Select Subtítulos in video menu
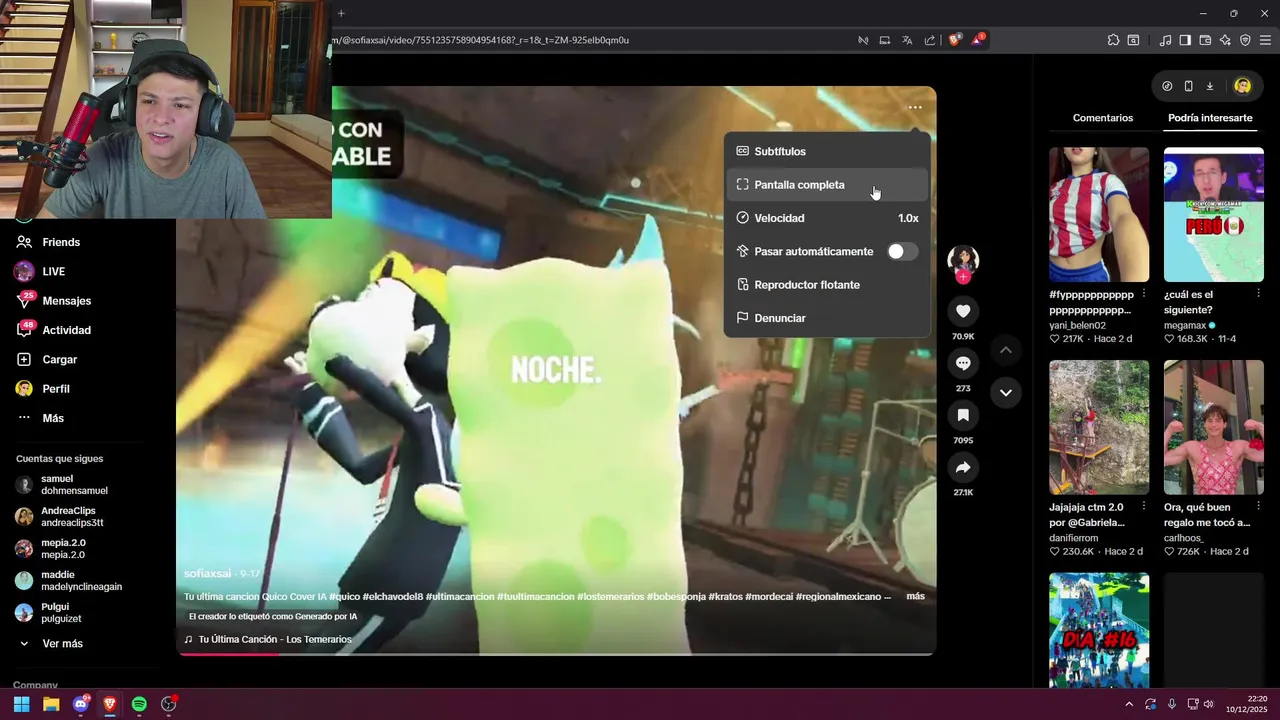Screen dimensions: 1280x720 point(827,151)
